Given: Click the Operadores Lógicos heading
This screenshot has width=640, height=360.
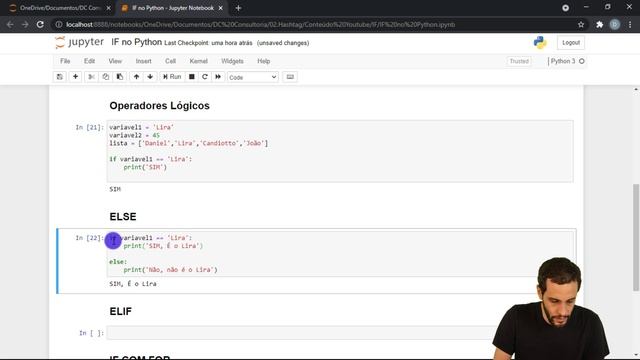Looking at the screenshot, I should [x=160, y=106].
